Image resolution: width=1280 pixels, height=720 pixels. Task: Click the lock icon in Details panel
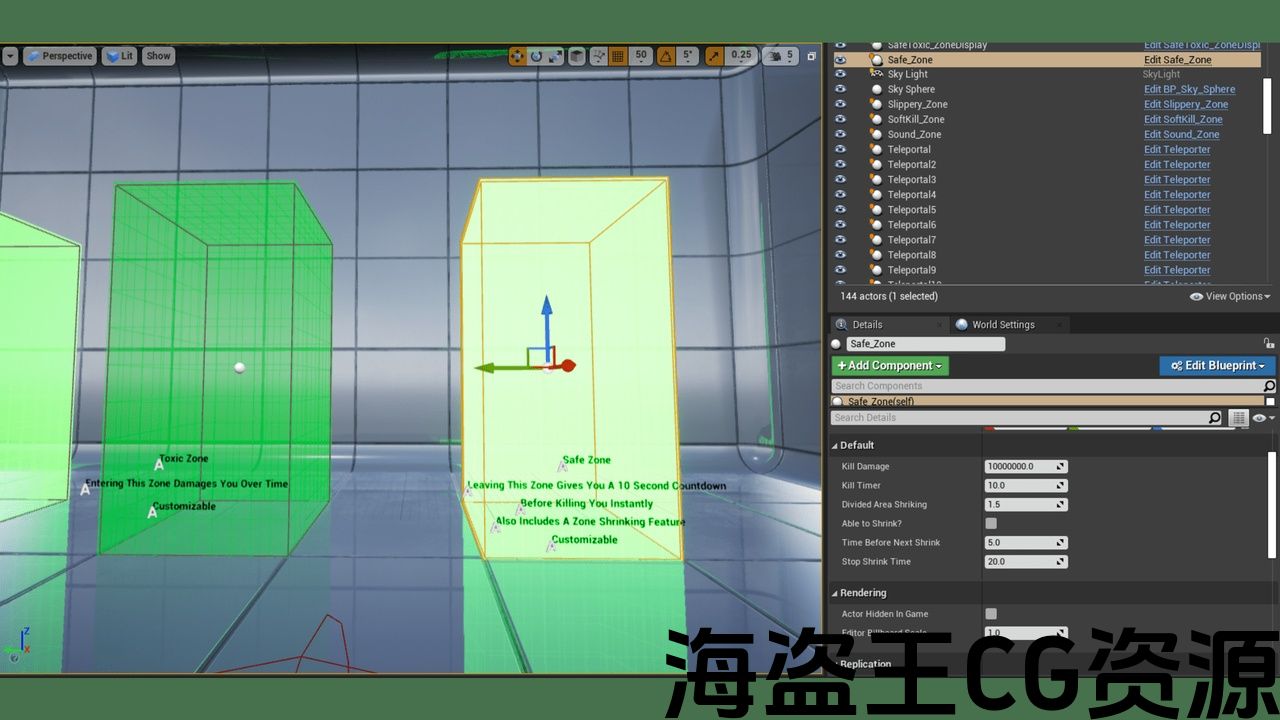click(x=1268, y=343)
